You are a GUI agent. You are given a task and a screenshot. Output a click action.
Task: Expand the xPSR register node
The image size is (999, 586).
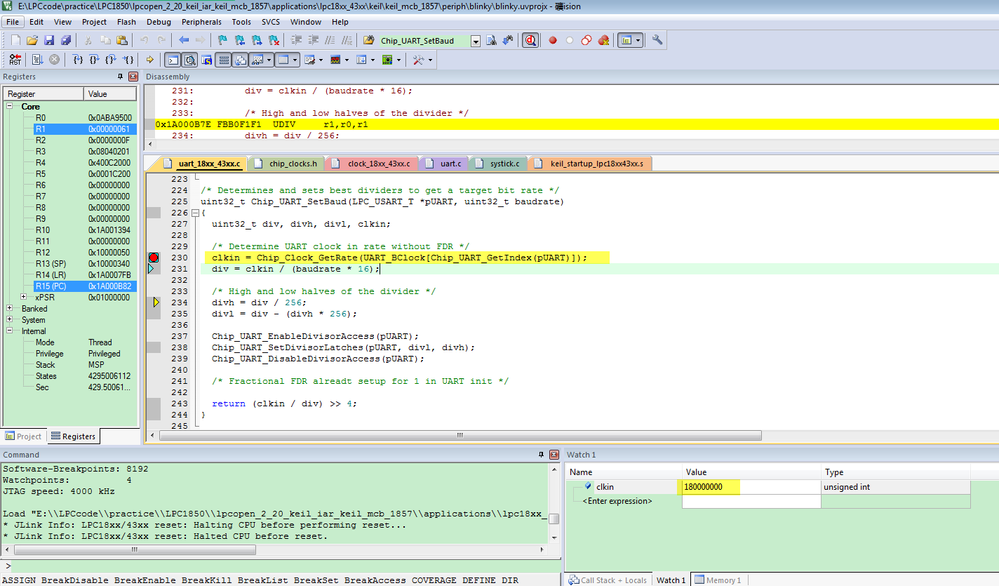coord(24,297)
